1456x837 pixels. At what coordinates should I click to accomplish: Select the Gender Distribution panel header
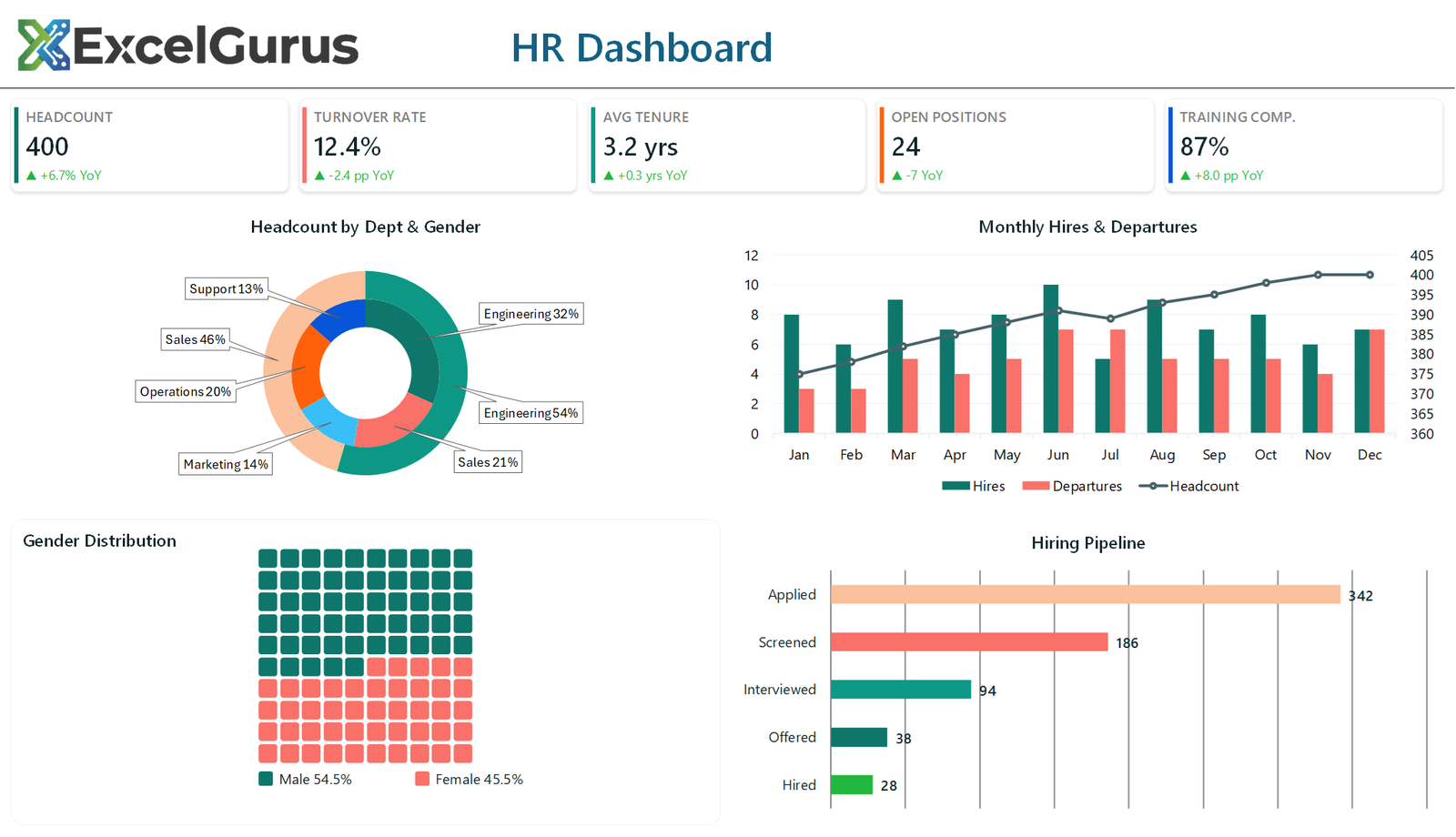(x=98, y=540)
